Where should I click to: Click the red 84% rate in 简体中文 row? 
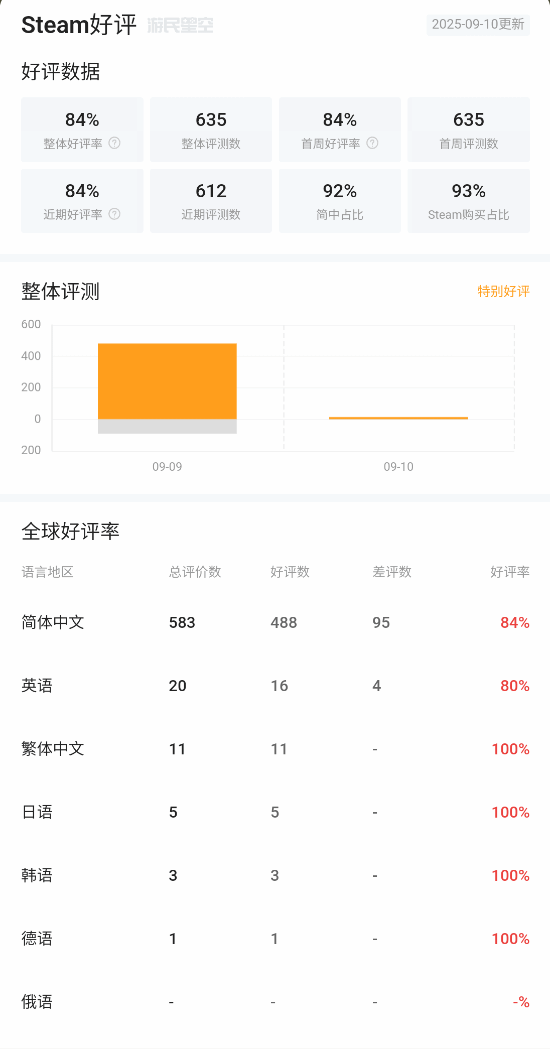point(515,623)
